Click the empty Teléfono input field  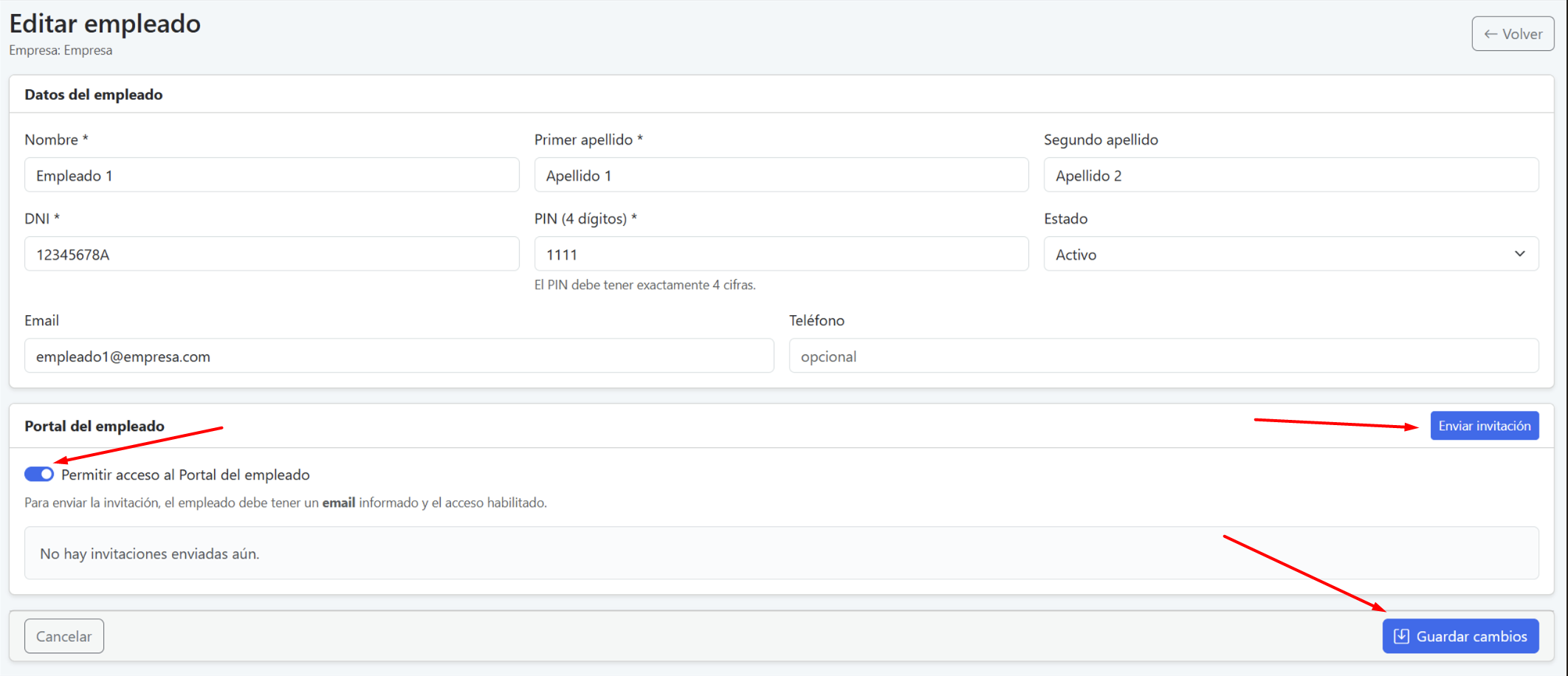(x=1163, y=356)
